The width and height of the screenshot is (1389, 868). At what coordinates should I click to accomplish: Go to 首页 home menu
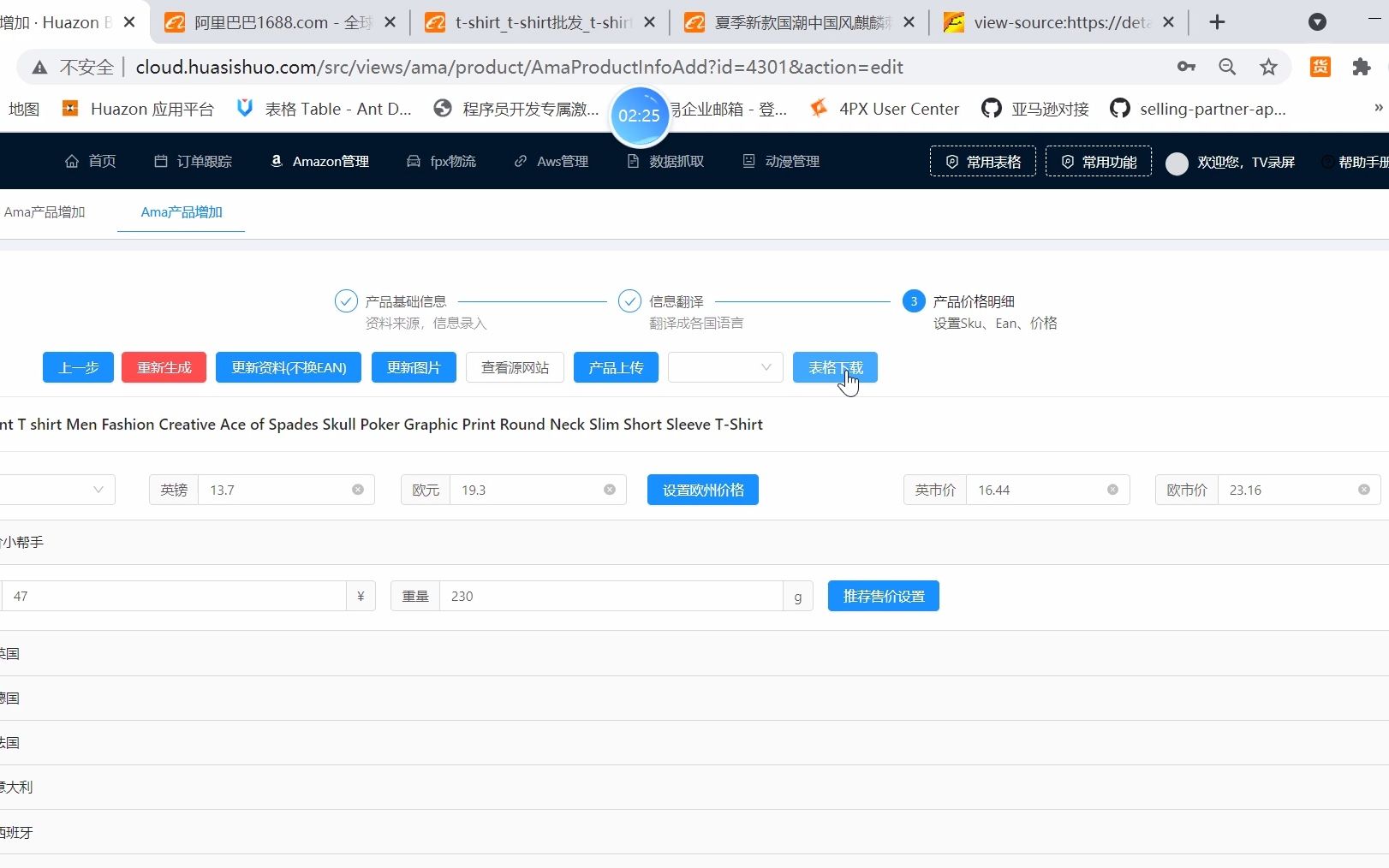click(90, 161)
